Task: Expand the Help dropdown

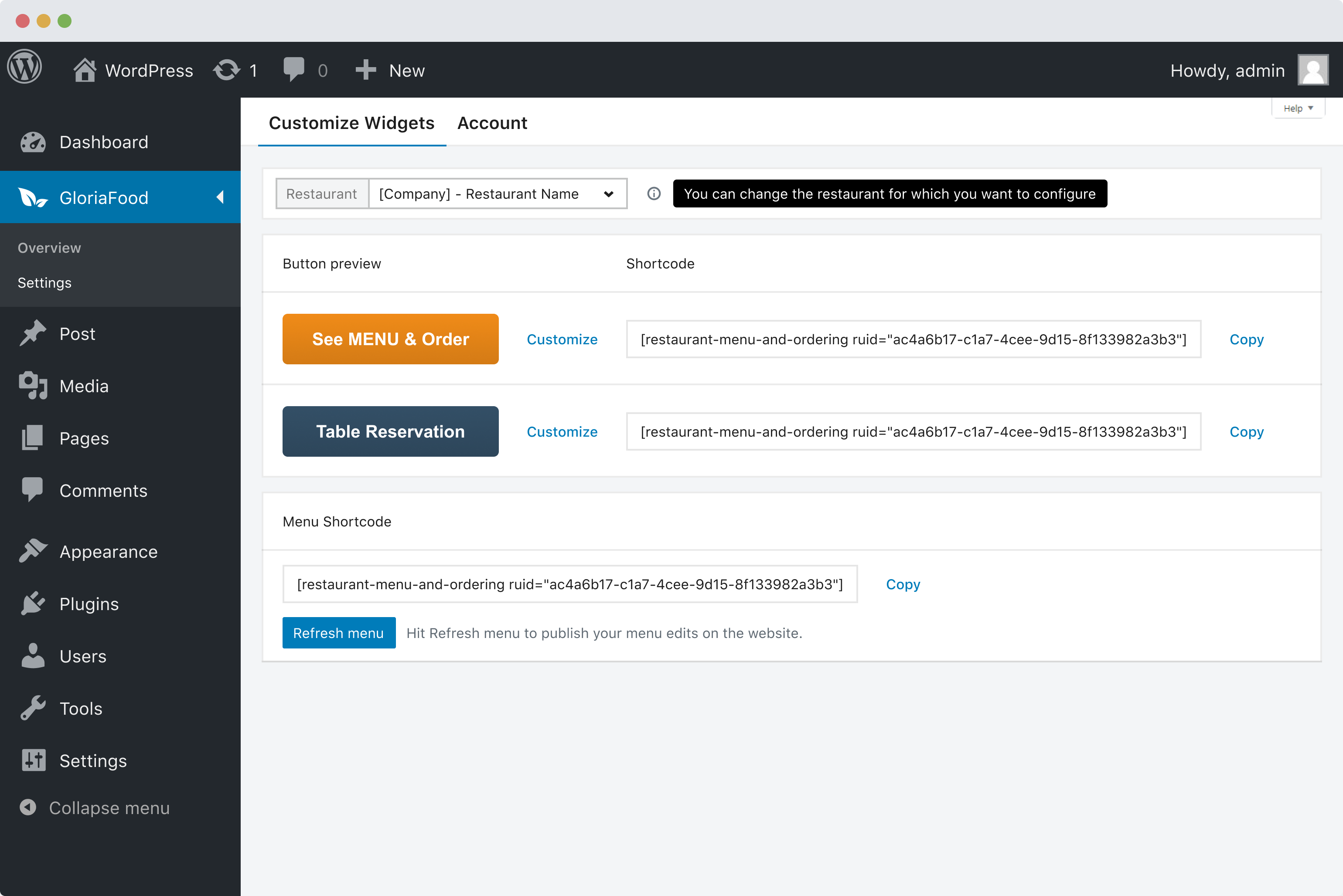Action: click(1298, 108)
